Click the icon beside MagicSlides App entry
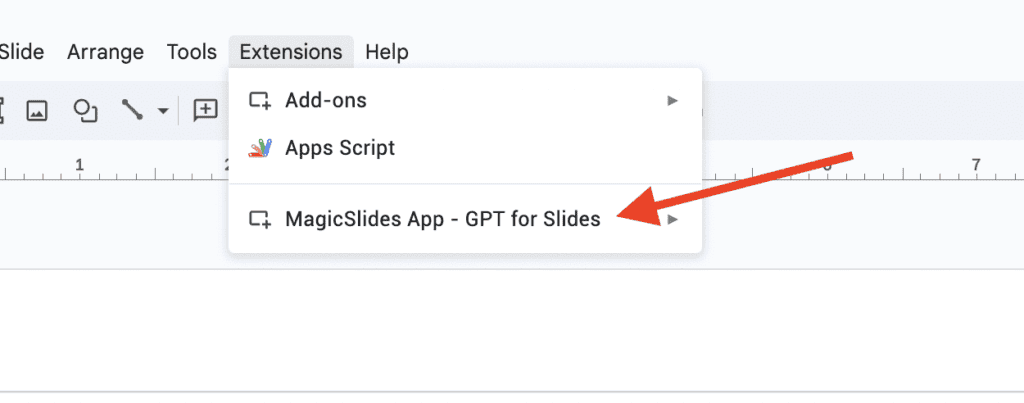 pos(260,219)
